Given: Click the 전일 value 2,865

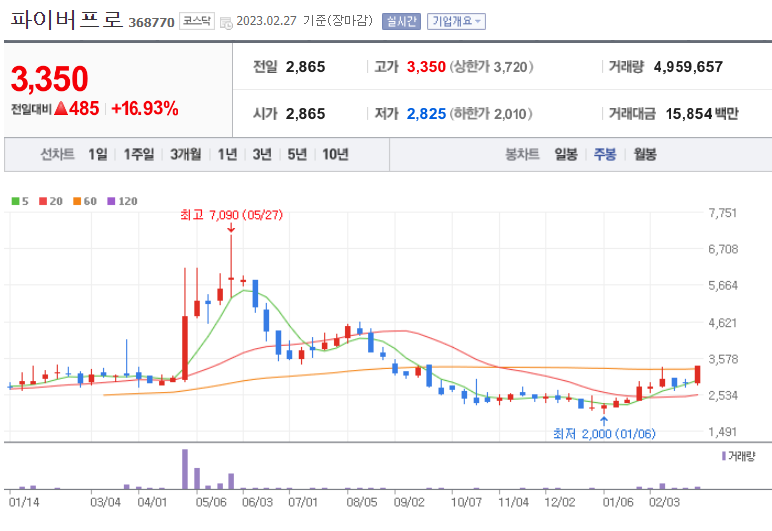Looking at the screenshot, I should pos(305,67).
